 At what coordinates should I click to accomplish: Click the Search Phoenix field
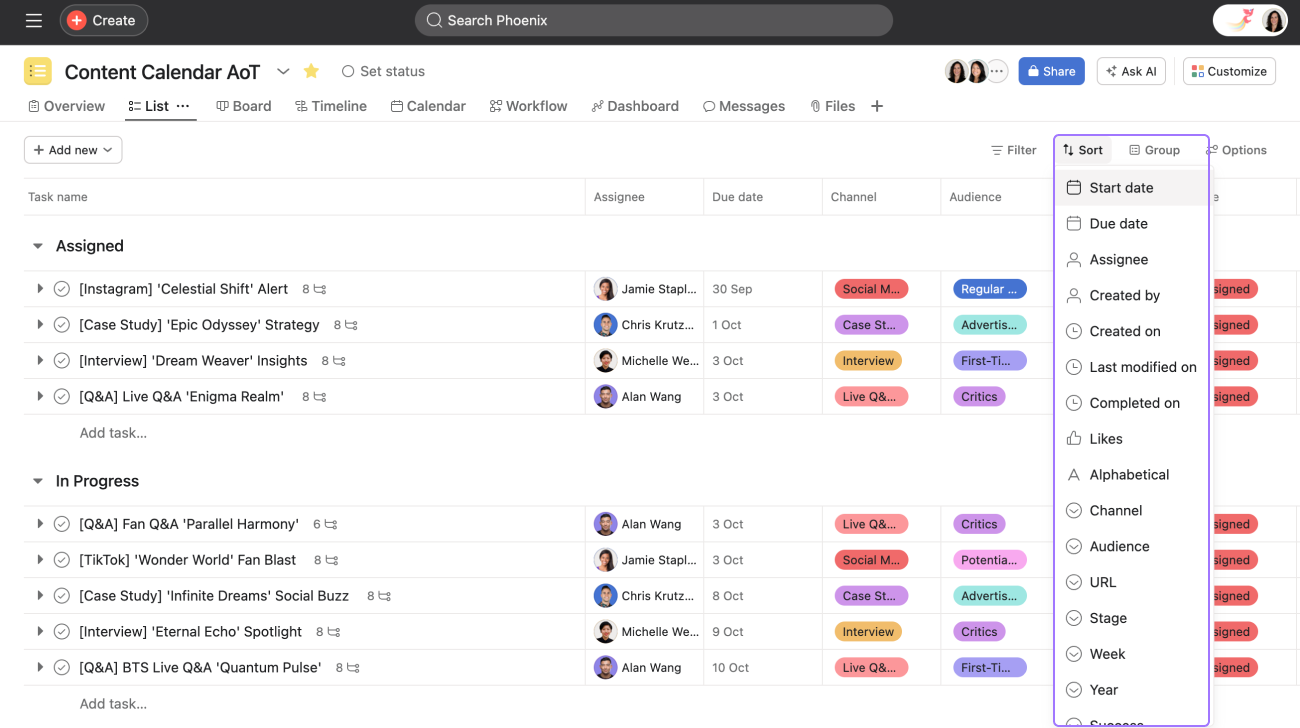coord(653,20)
